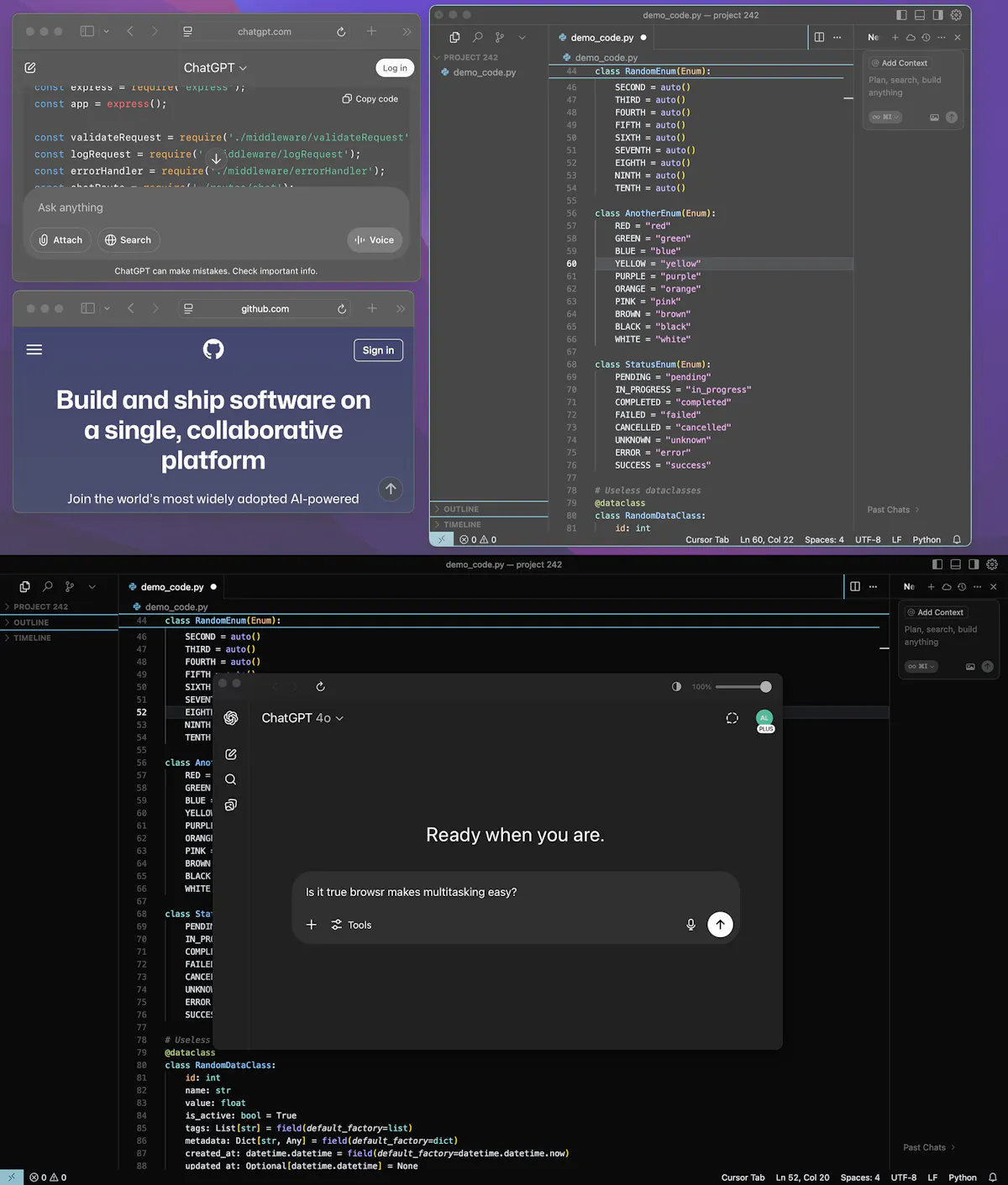Image resolution: width=1008 pixels, height=1185 pixels.
Task: Click Sign in on the GitHub page
Action: (x=378, y=350)
